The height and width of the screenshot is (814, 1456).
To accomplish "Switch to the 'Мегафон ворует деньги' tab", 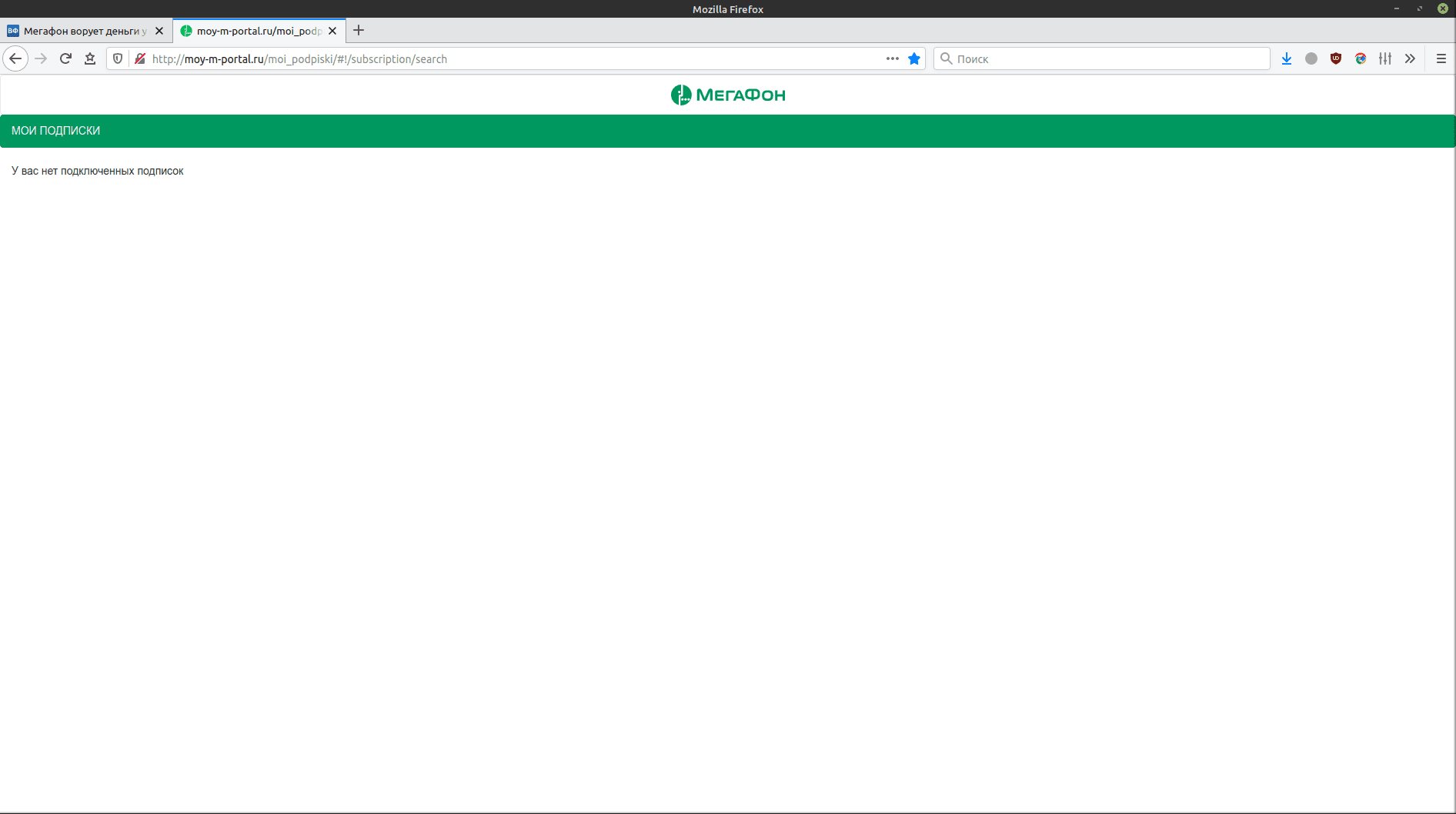I will 85,31.
